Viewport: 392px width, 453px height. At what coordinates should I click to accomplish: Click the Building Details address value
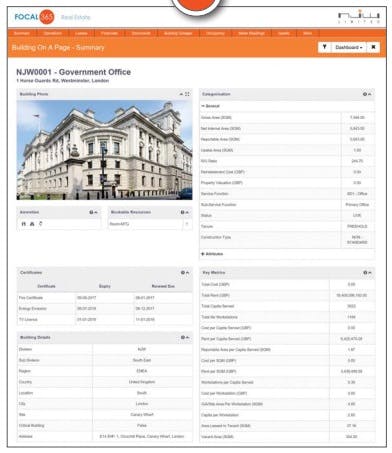142,436
